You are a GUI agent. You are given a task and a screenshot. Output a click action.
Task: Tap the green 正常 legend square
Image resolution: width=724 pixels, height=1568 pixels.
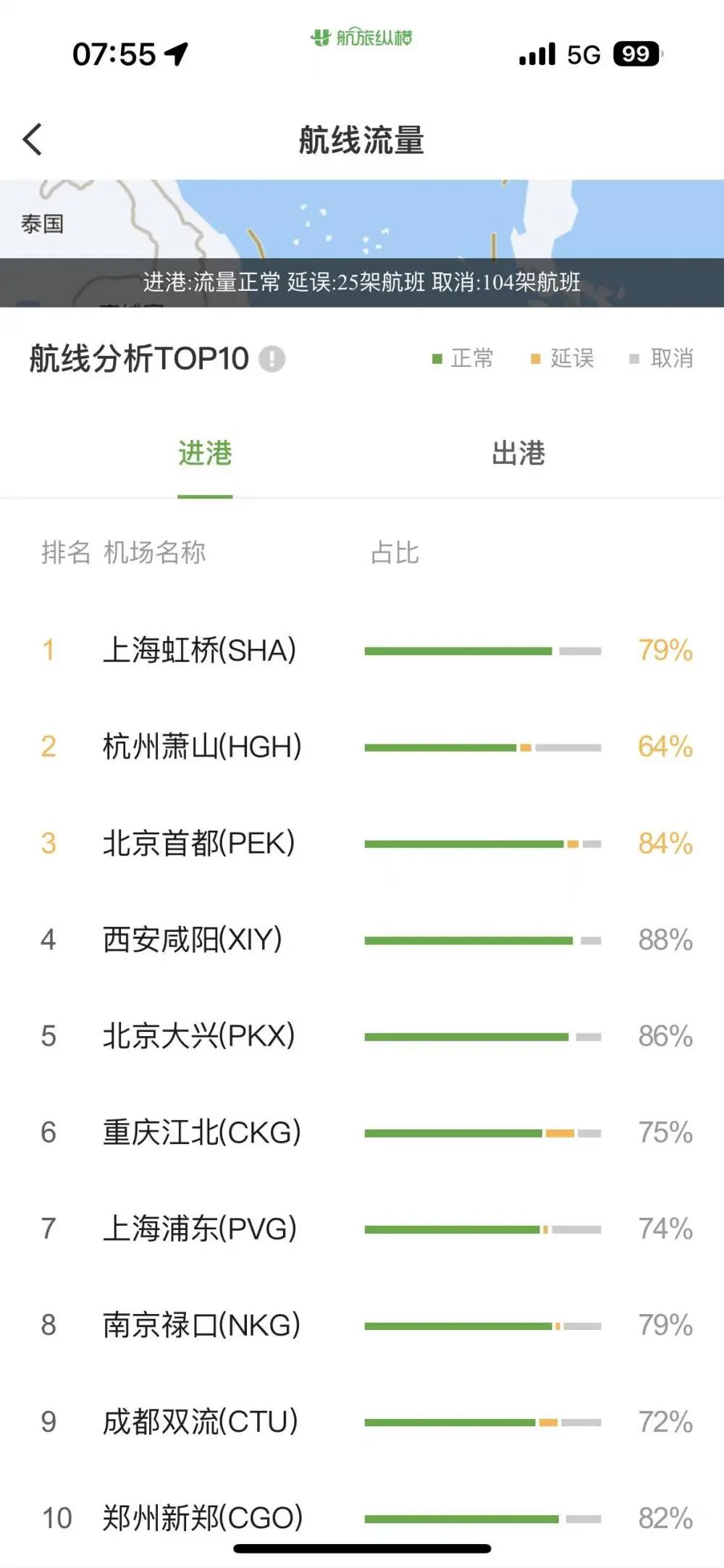coord(437,359)
